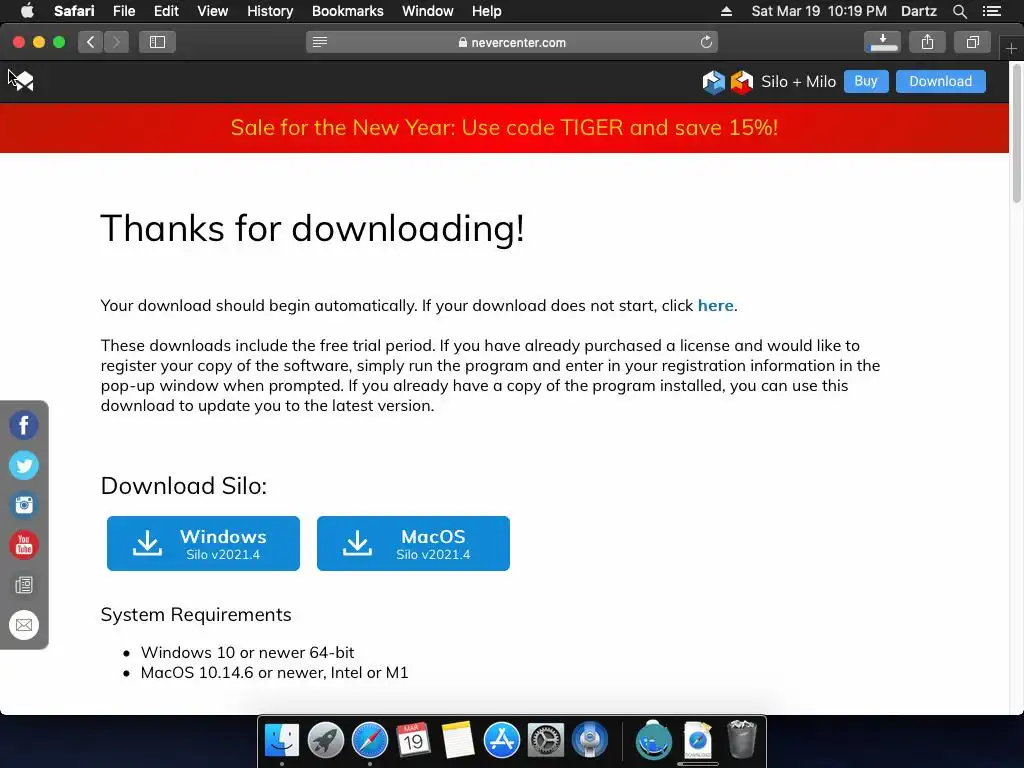Viewport: 1024px width, 768px height.
Task: Open Notification Center list icon
Action: pyautogui.click(x=991, y=11)
